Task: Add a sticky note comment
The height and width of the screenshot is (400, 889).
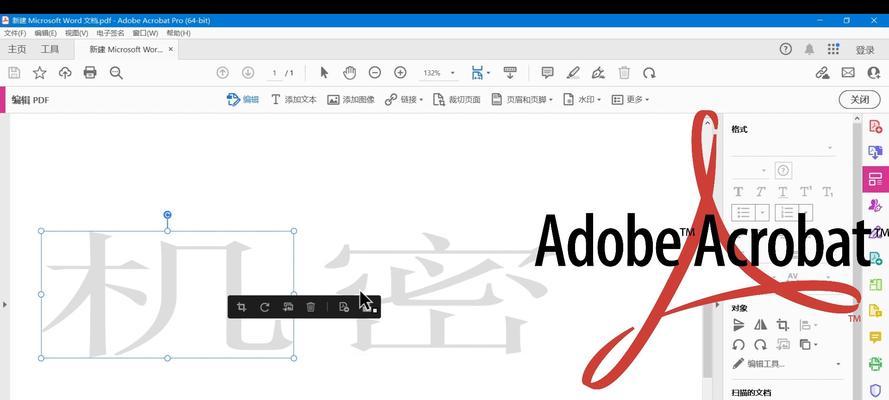Action: (x=547, y=73)
